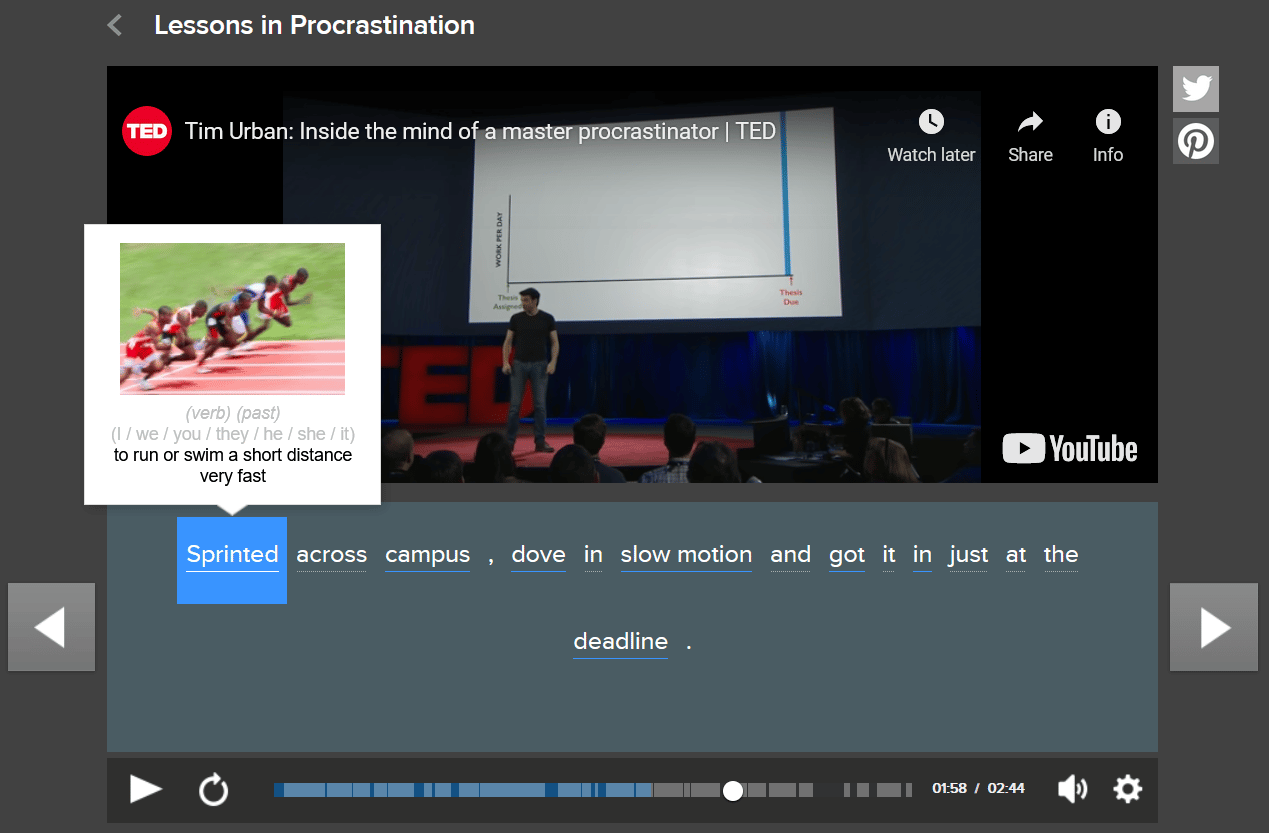This screenshot has height=833, width=1269.
Task: Select the highlighted word 'Sprinted'
Action: coord(231,555)
